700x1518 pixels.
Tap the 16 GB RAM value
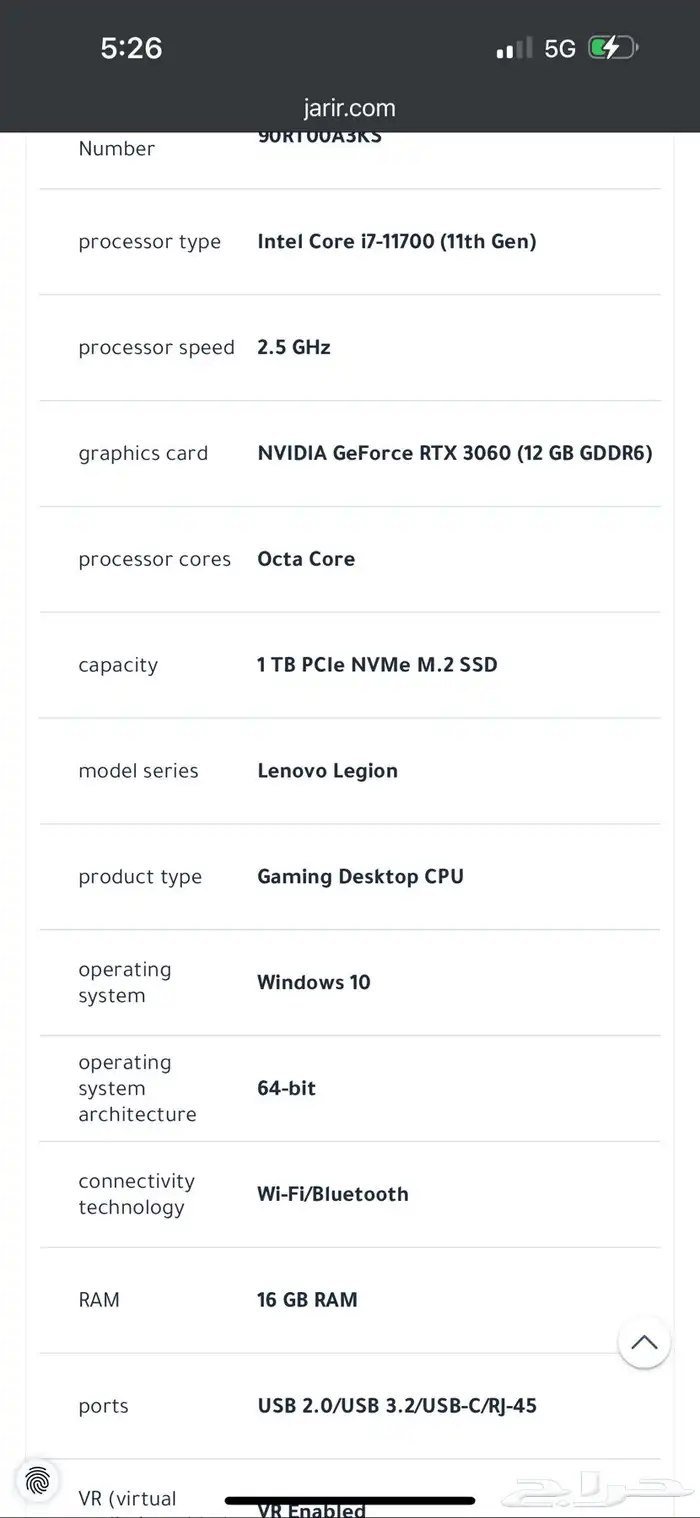coord(307,1300)
